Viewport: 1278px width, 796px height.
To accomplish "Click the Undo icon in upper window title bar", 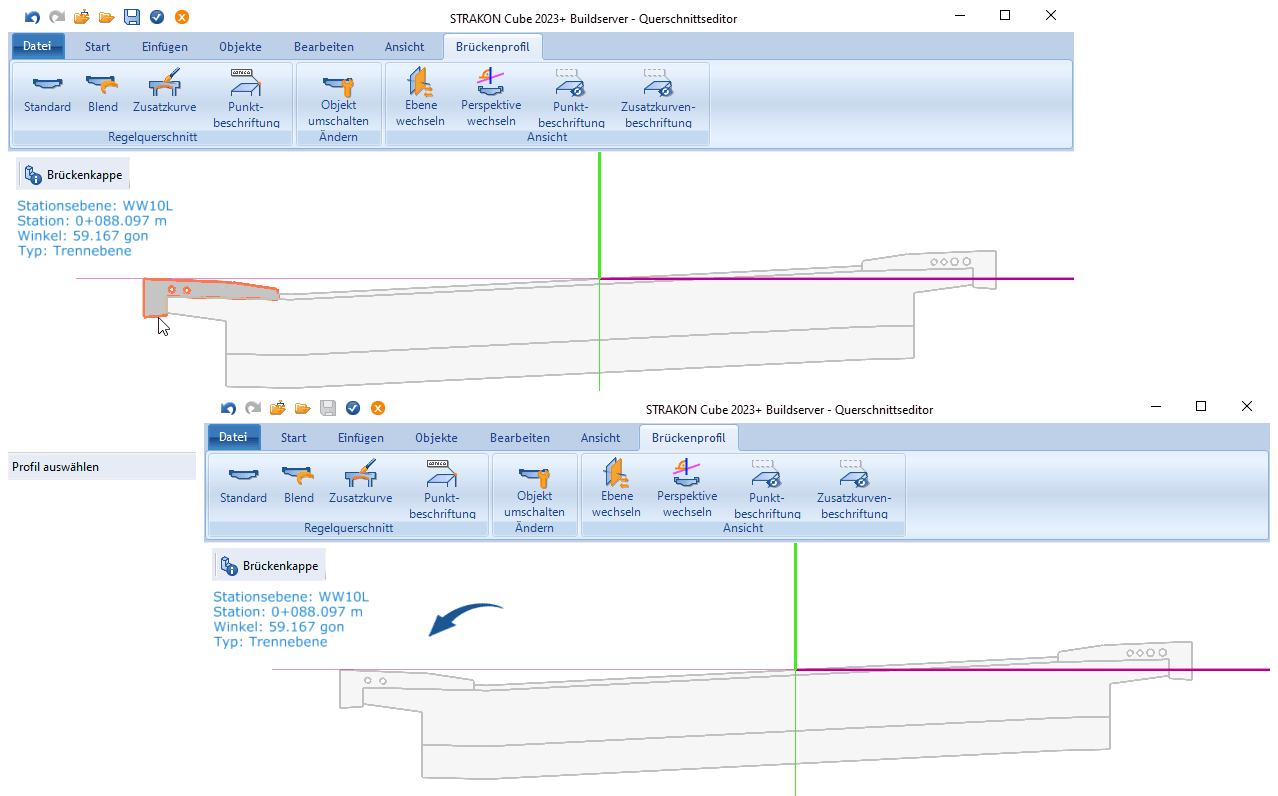I will [x=32, y=17].
